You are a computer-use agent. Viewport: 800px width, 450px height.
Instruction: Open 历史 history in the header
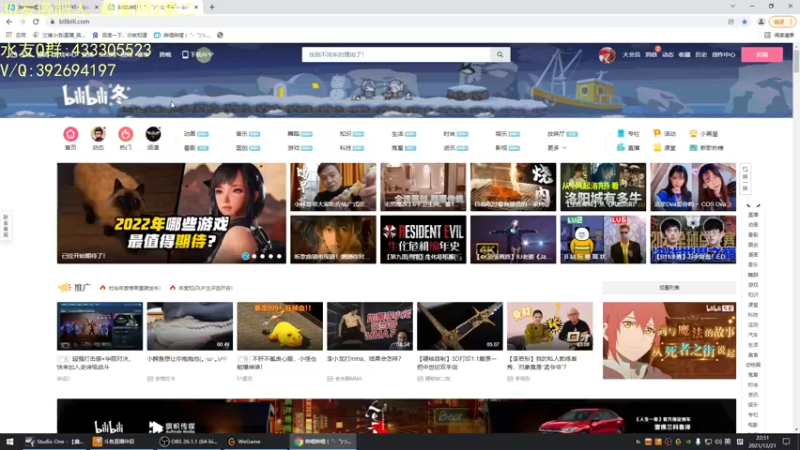pos(701,55)
